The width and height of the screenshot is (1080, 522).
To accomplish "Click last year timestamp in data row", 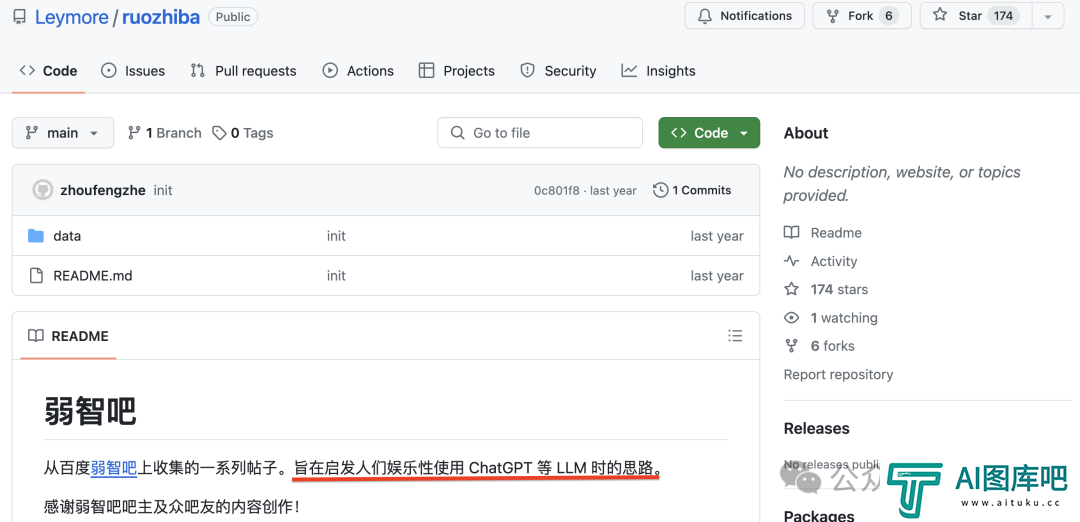I will (x=717, y=236).
